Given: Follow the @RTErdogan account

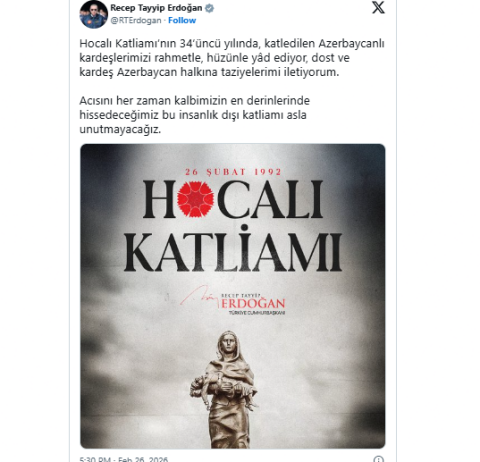Looking at the screenshot, I should pos(182,20).
